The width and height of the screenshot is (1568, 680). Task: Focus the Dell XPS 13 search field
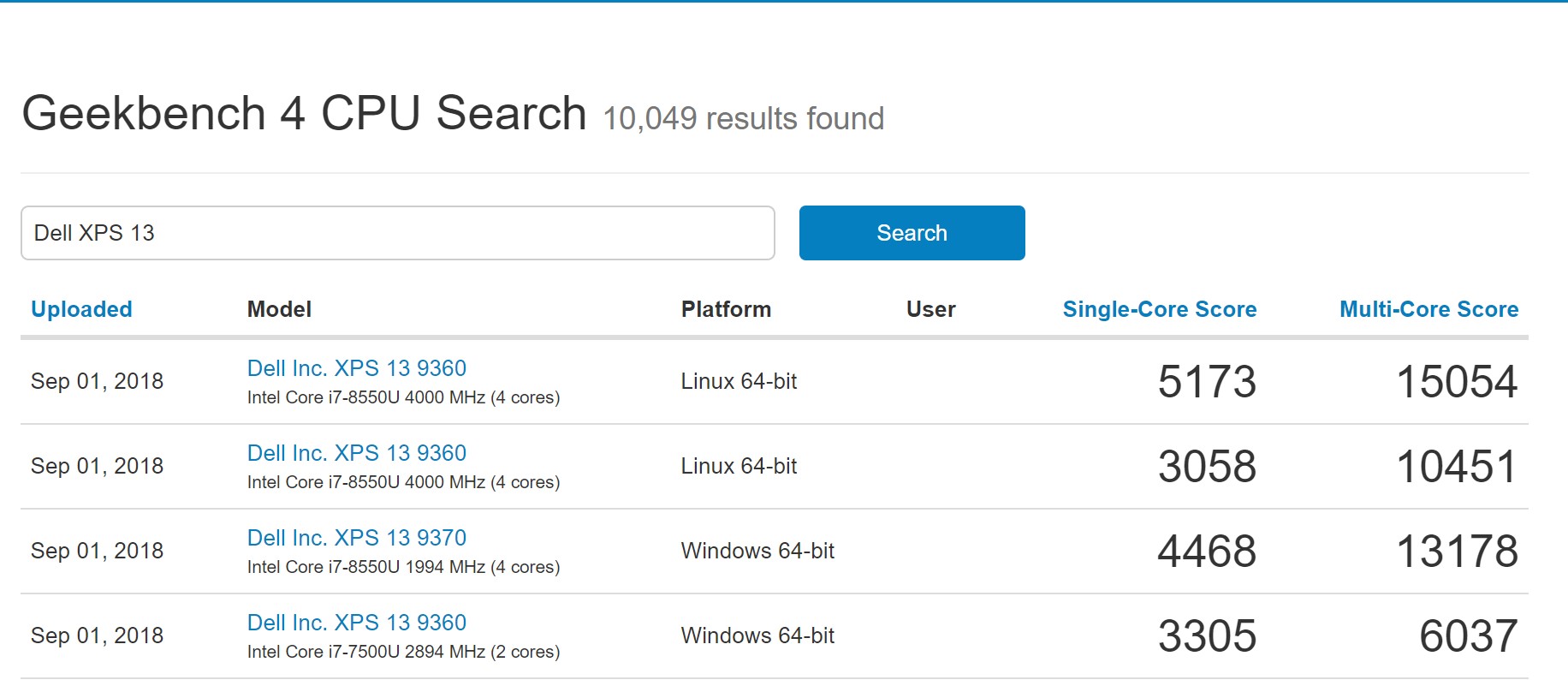click(398, 233)
